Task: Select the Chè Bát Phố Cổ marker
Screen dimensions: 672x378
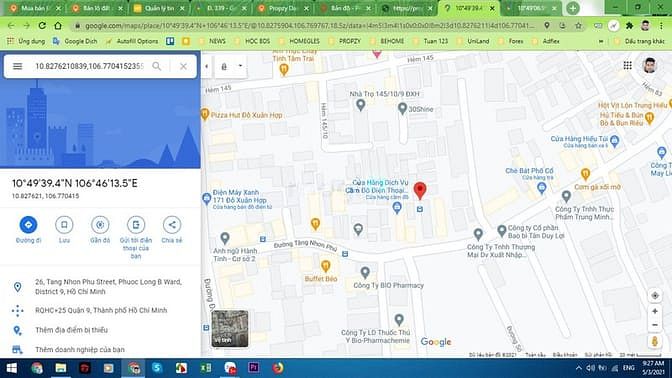Action: pyautogui.click(x=542, y=188)
